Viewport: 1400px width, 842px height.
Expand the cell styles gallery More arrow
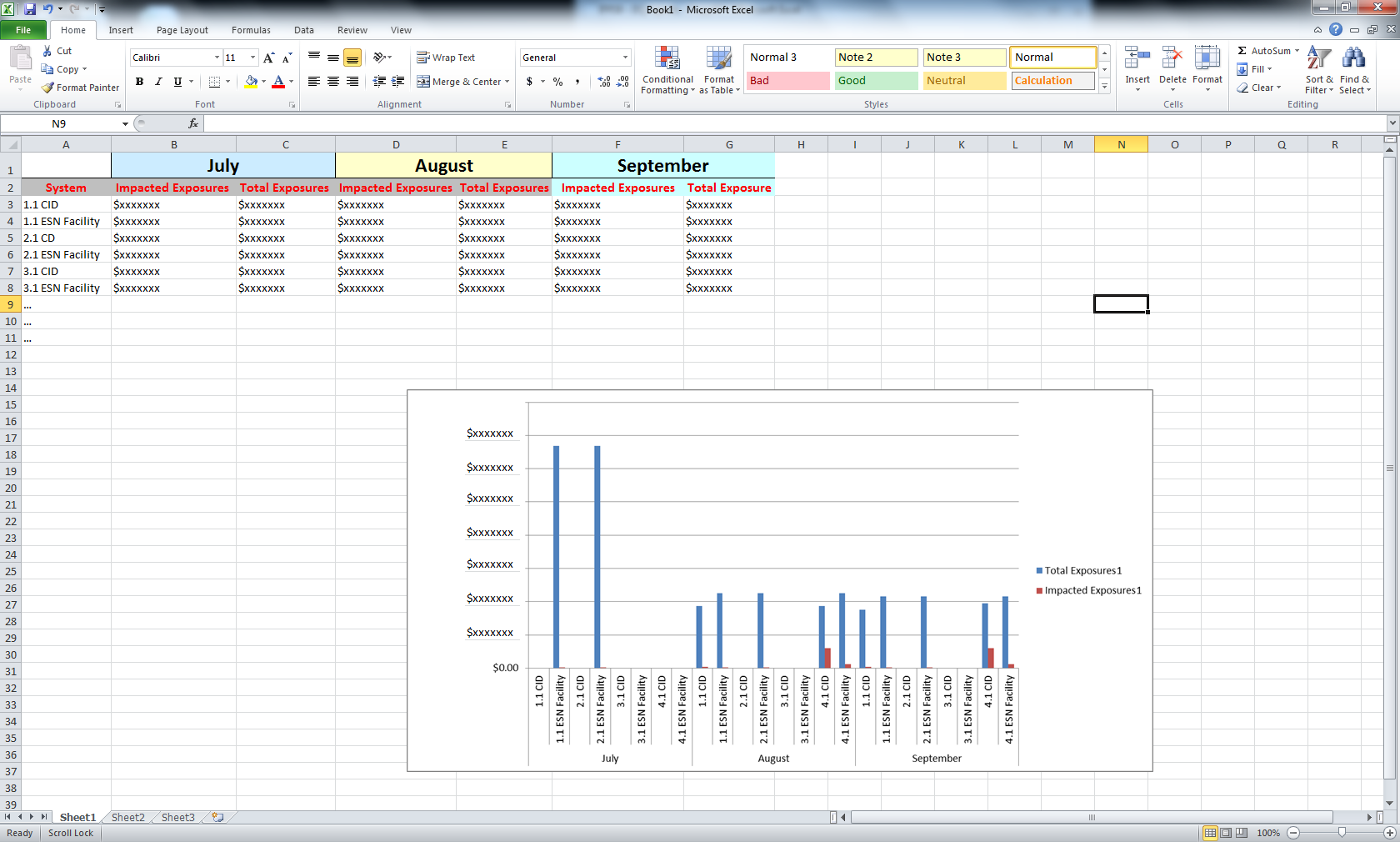1105,86
